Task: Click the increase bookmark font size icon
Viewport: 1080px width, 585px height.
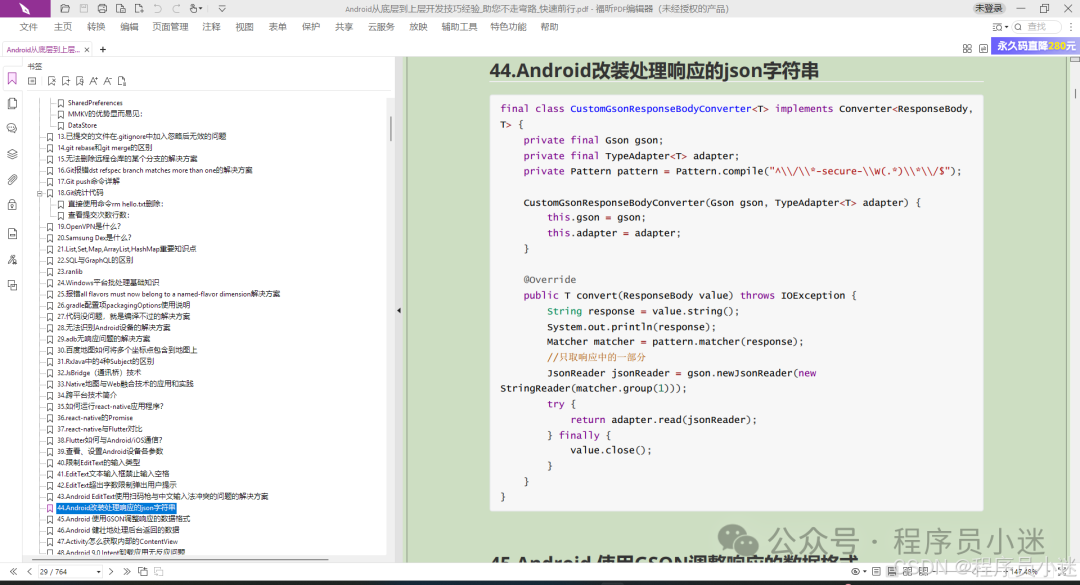Action: pos(94,81)
